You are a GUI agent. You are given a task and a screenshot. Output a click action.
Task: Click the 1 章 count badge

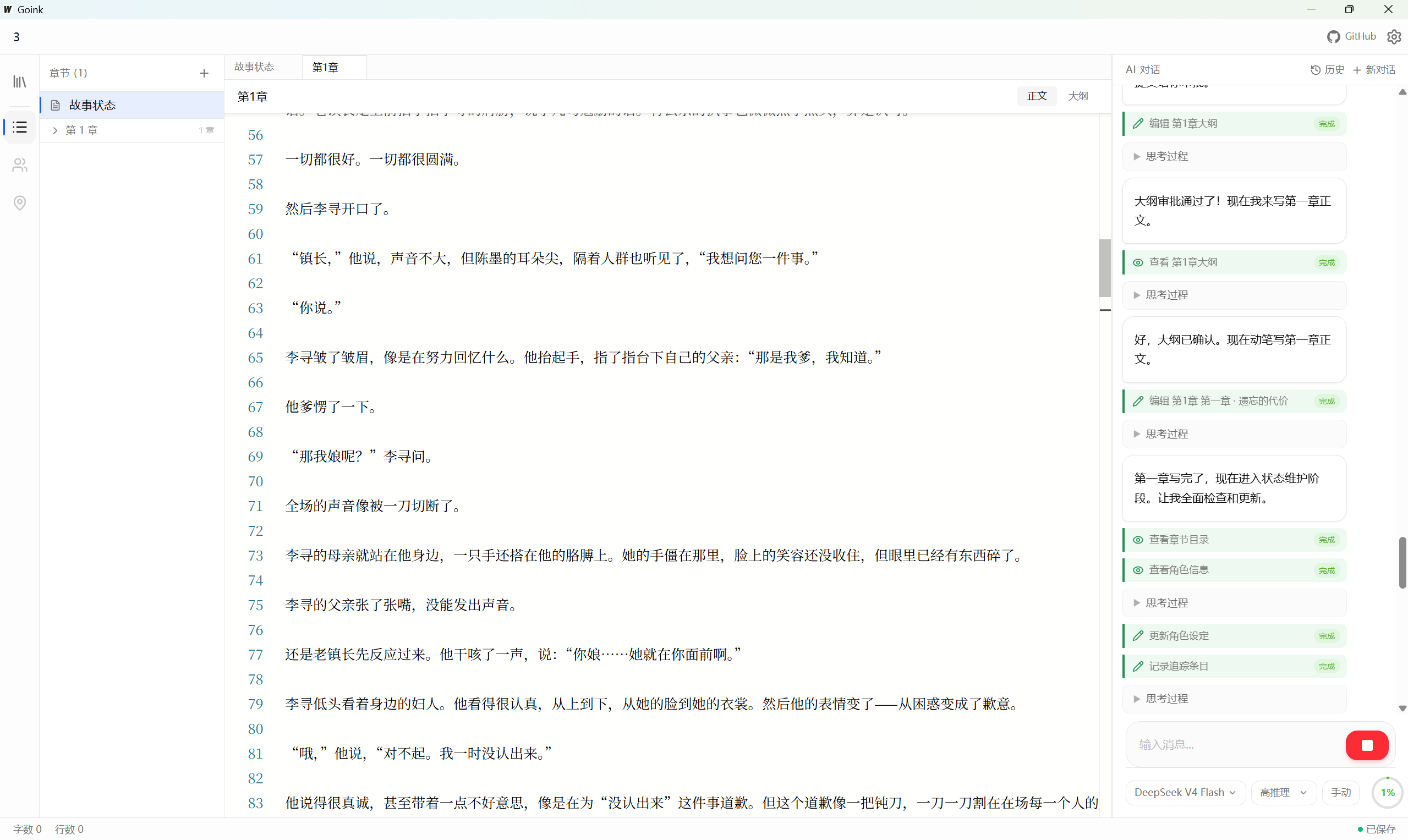click(x=206, y=130)
